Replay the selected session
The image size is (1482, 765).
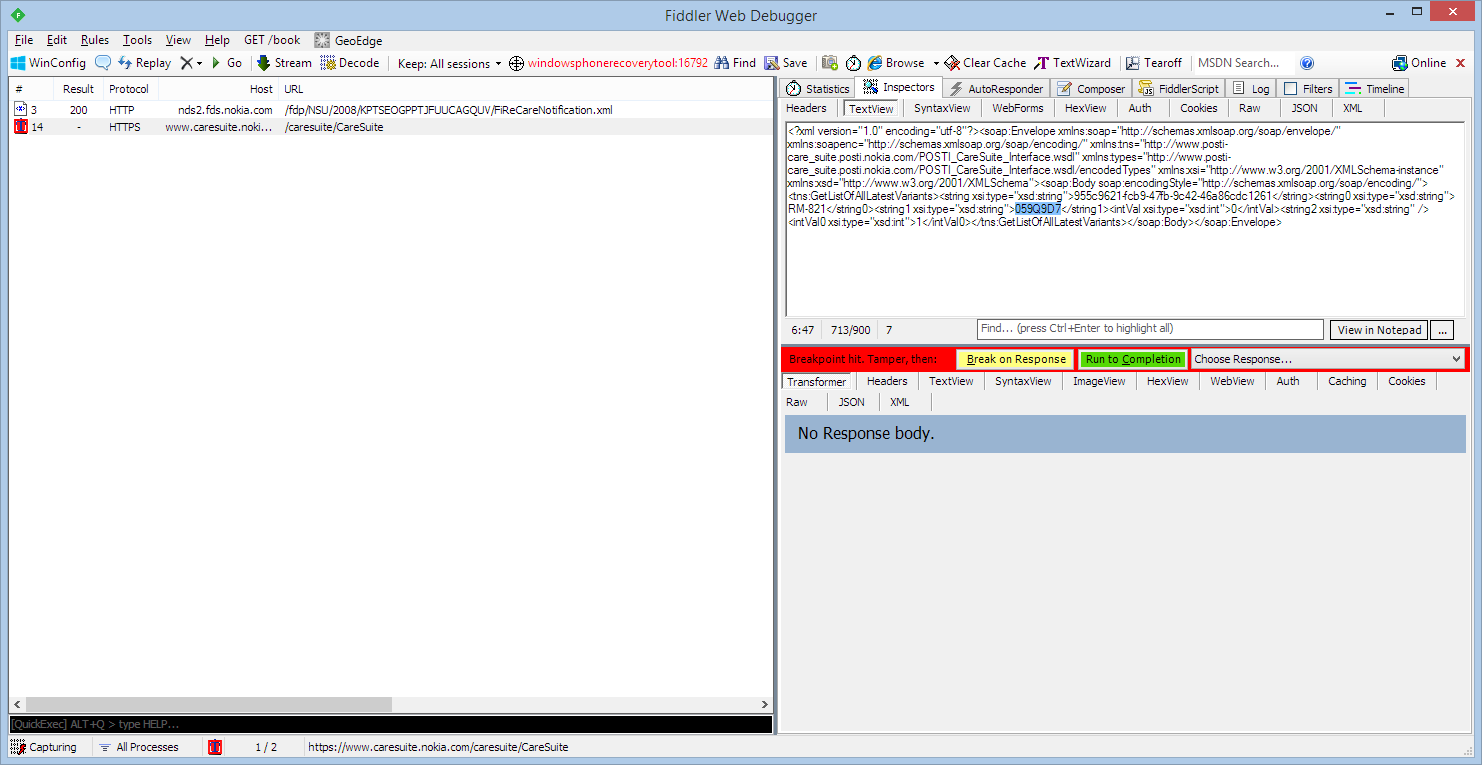144,63
